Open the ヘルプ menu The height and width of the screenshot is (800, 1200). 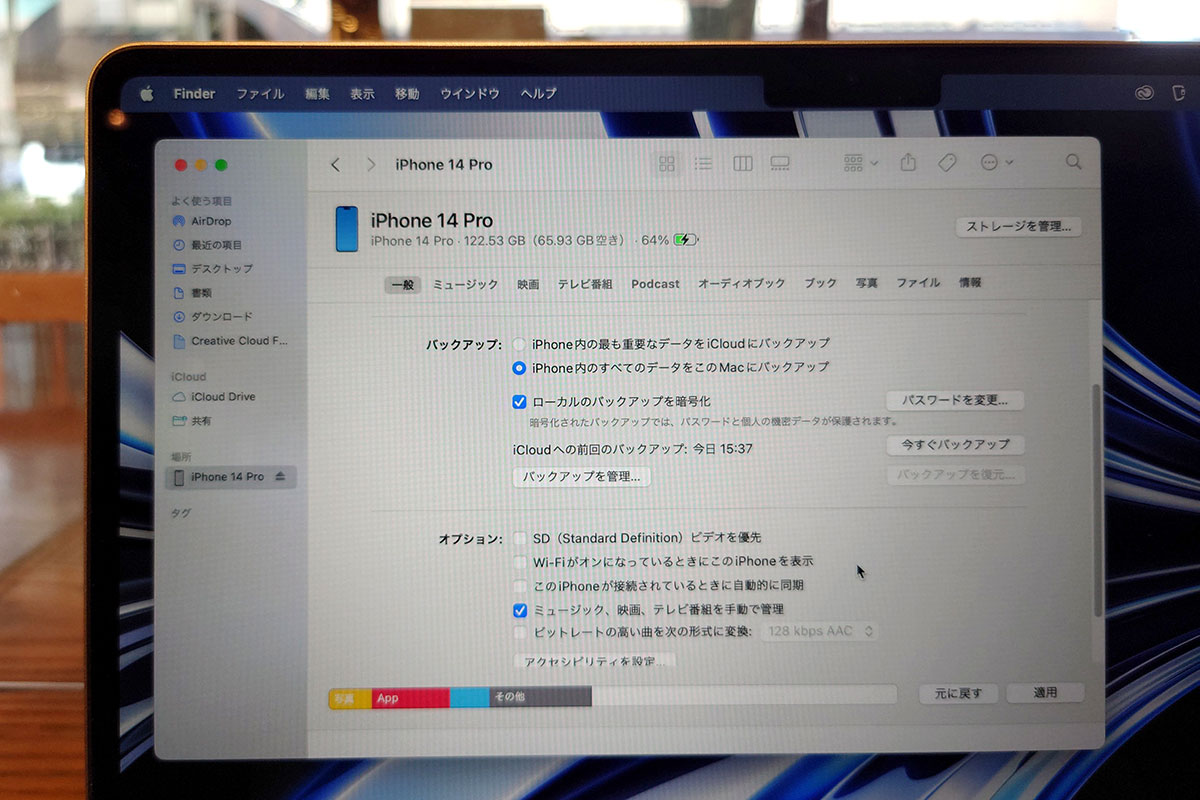(538, 94)
